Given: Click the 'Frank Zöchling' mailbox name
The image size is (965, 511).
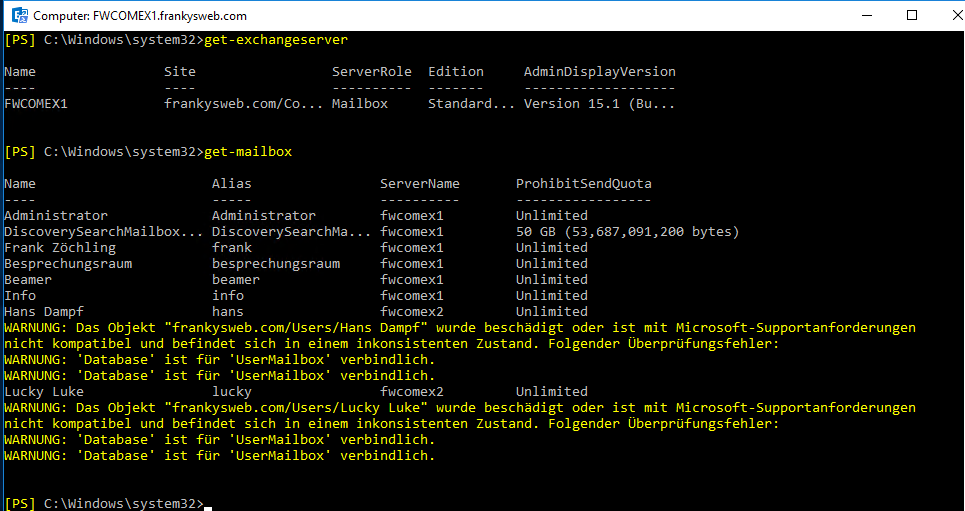Looking at the screenshot, I should coord(59,248).
